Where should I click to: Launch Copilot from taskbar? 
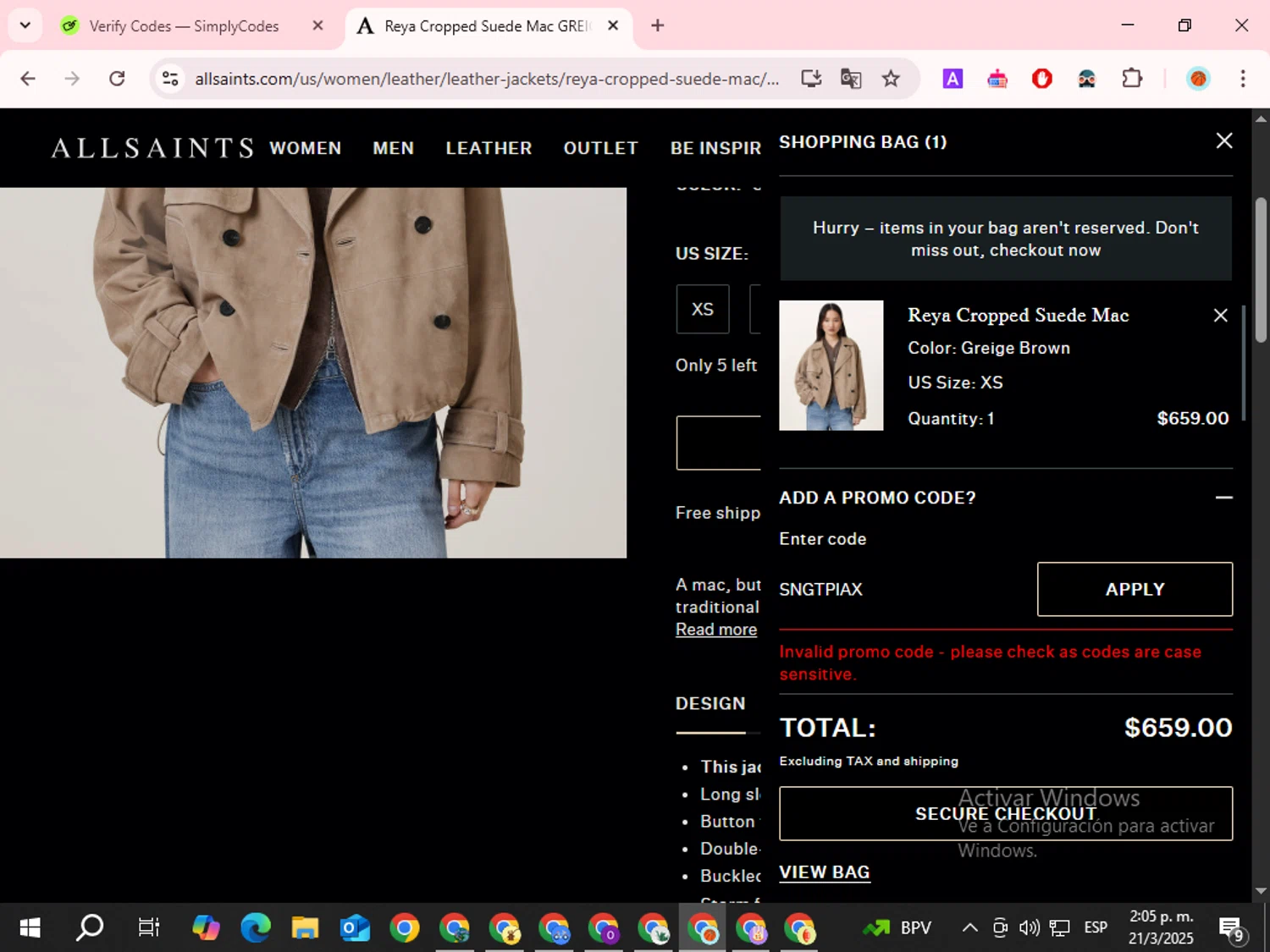tap(206, 928)
